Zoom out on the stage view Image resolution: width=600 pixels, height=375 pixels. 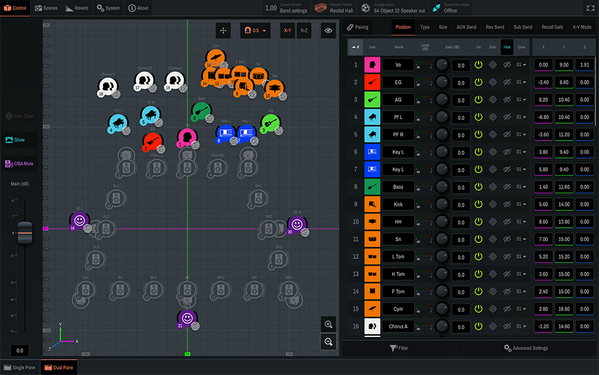tap(328, 342)
